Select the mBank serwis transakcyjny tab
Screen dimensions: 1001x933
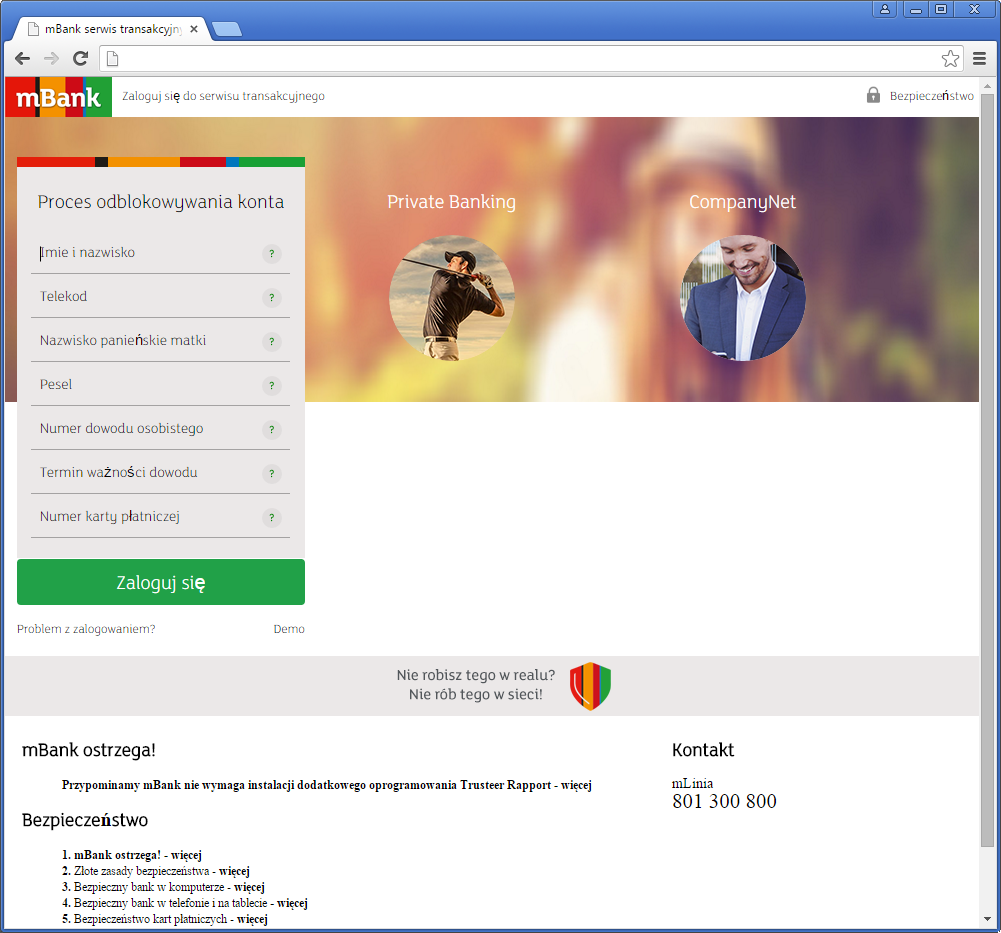(112, 29)
